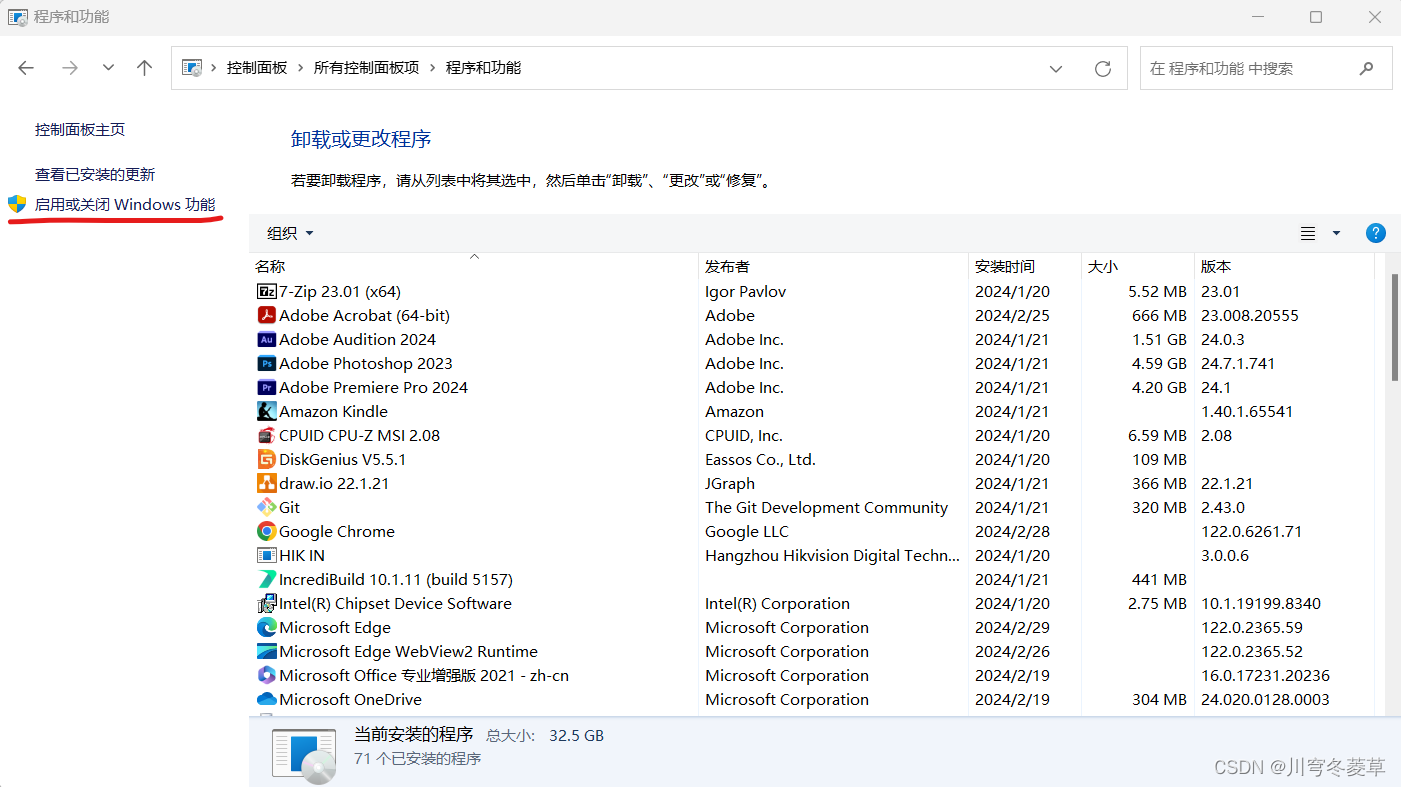
Task: Expand the view options dropdown arrow
Action: tap(1336, 233)
